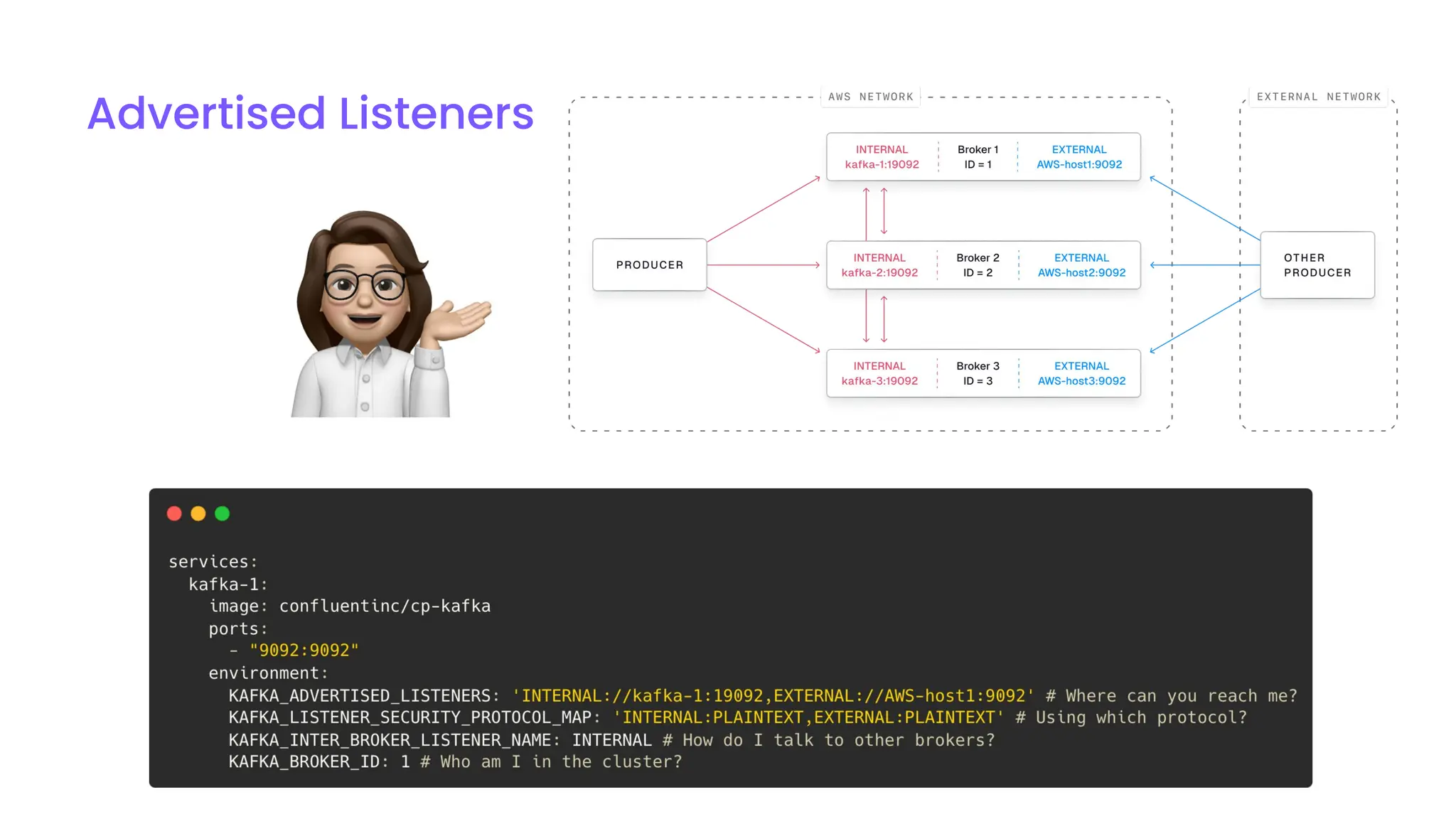Click image: confluentinc/cp-kafka code line
The width and height of the screenshot is (1456, 819).
point(349,606)
